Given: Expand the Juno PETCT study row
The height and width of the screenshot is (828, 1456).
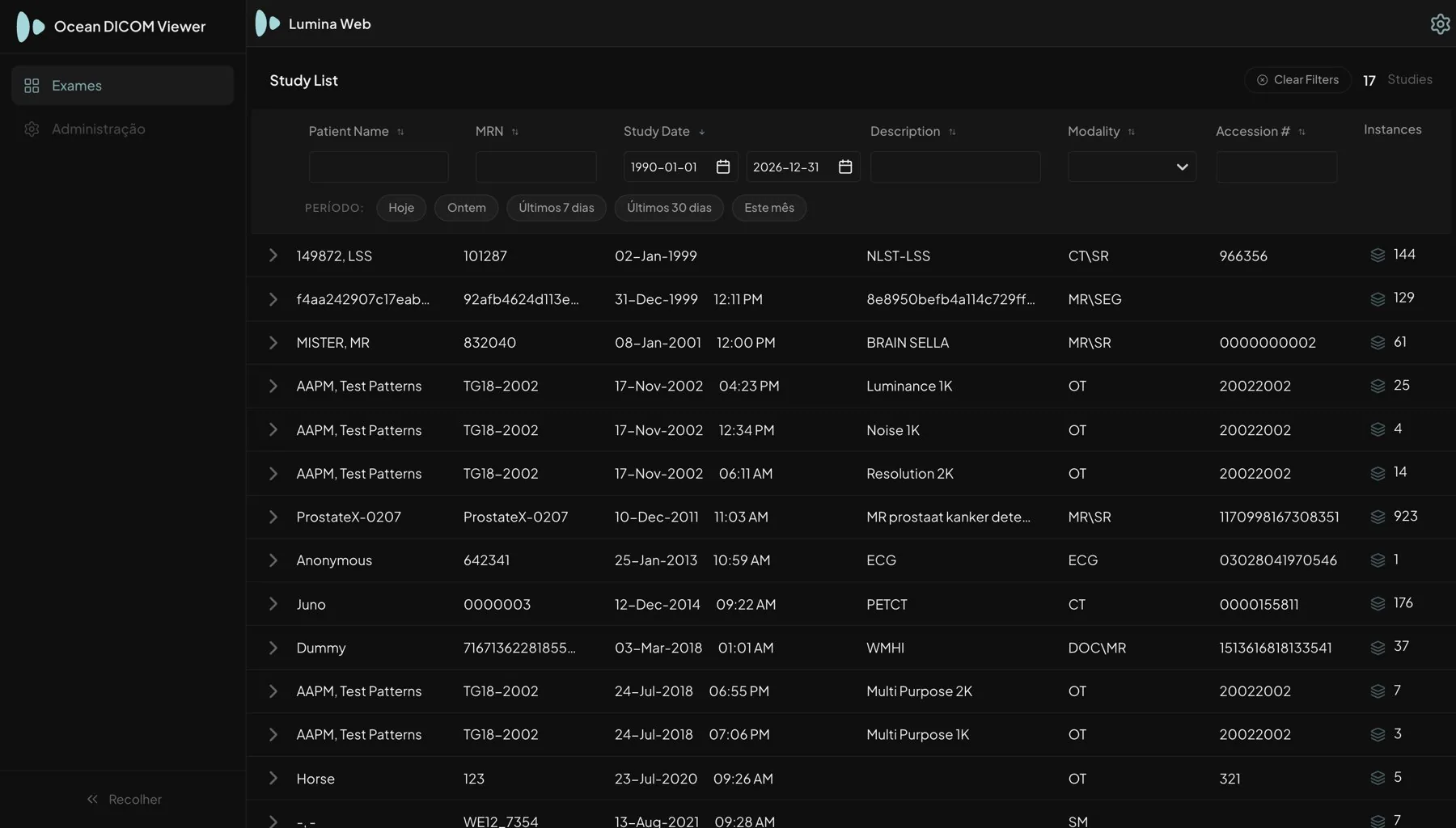Looking at the screenshot, I should point(273,604).
